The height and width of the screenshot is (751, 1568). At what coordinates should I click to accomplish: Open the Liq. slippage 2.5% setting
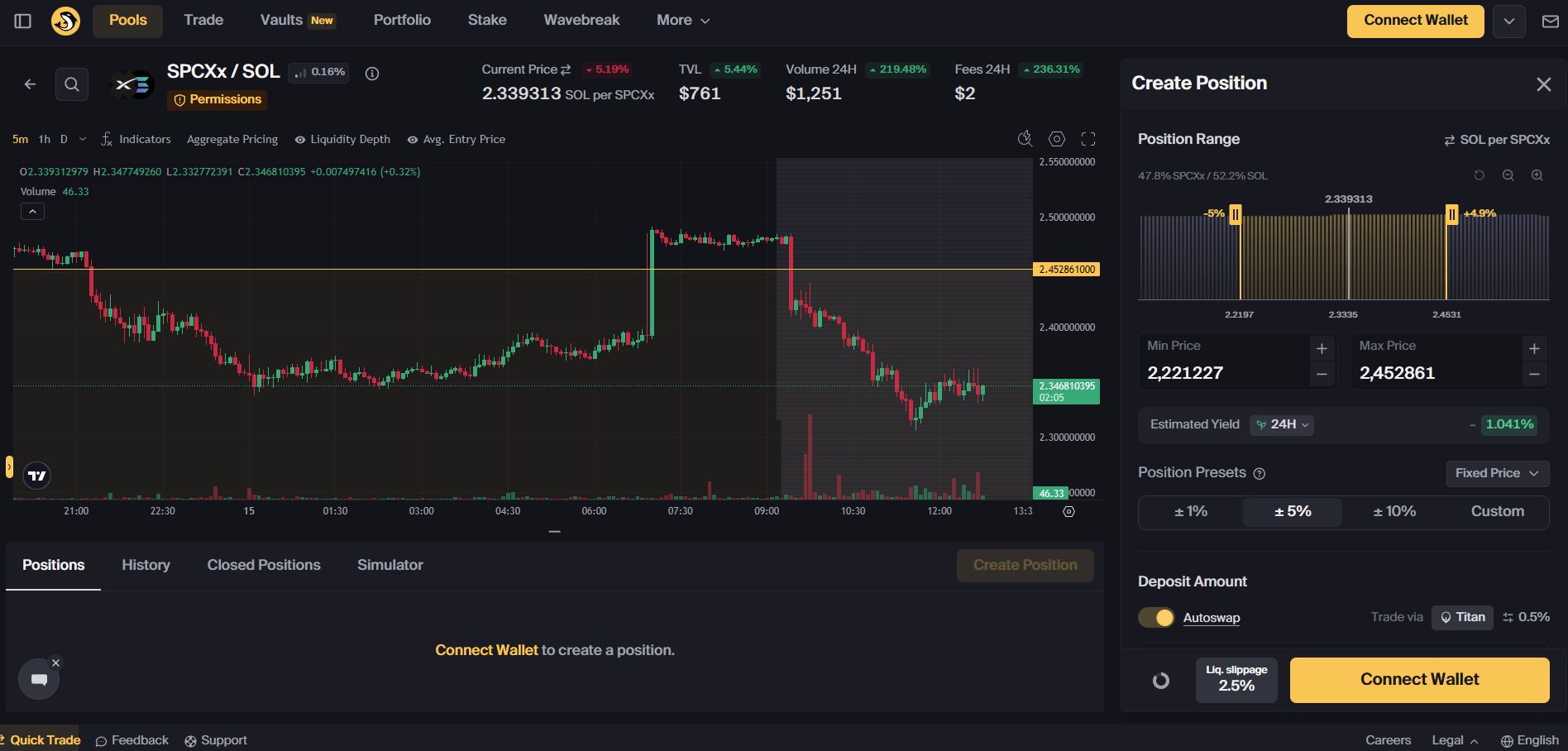(x=1236, y=680)
